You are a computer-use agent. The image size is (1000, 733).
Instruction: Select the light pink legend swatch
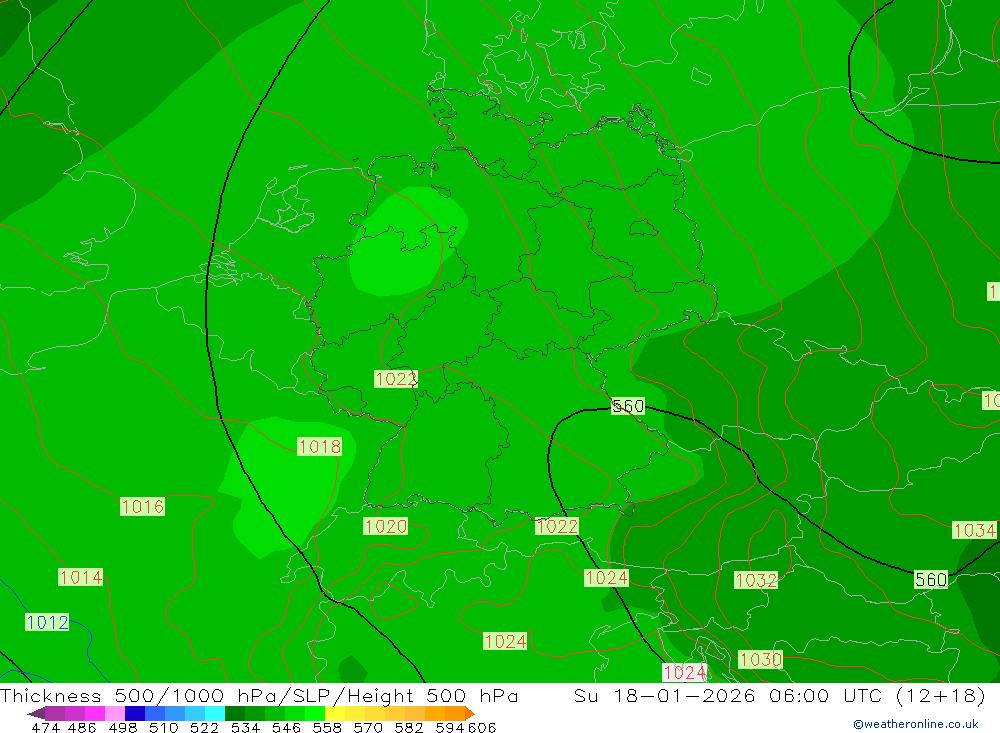coord(115,713)
